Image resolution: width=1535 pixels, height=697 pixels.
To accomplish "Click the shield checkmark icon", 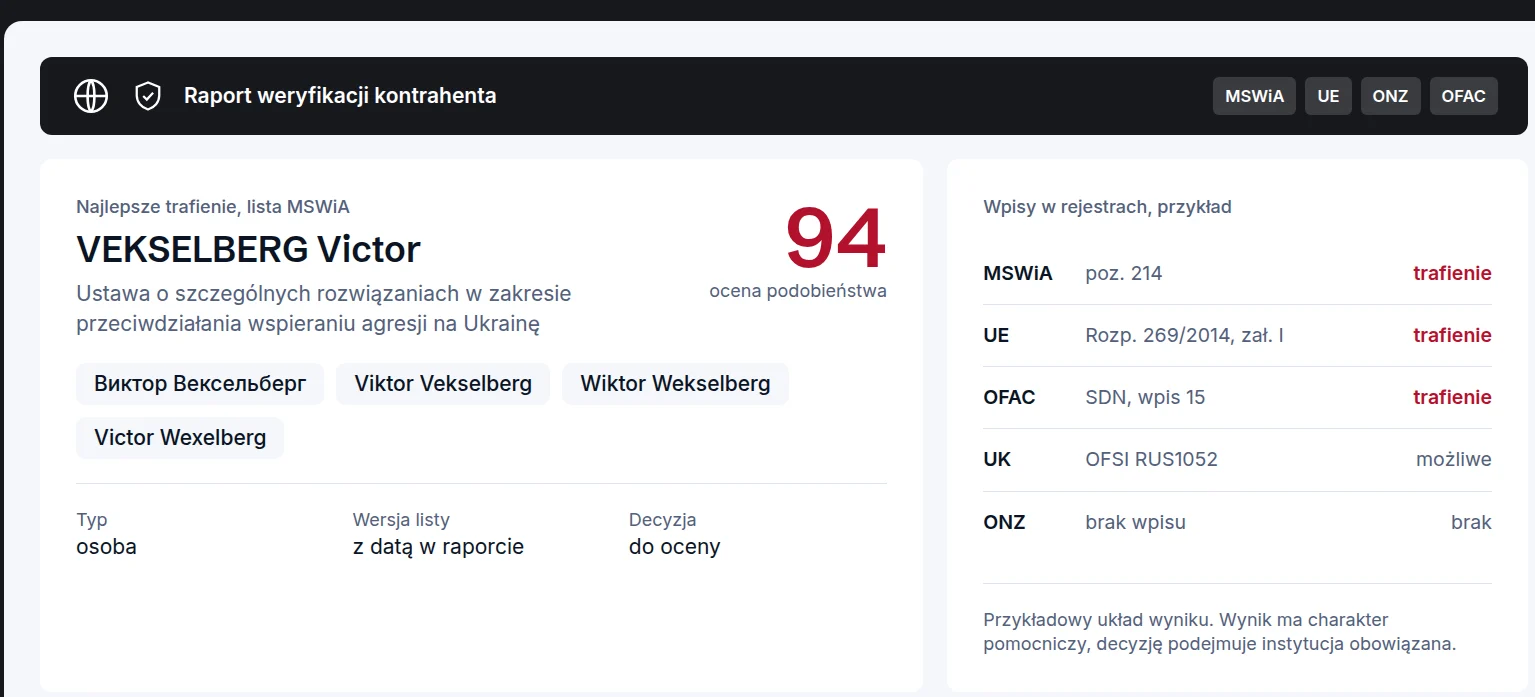I will (x=148, y=96).
